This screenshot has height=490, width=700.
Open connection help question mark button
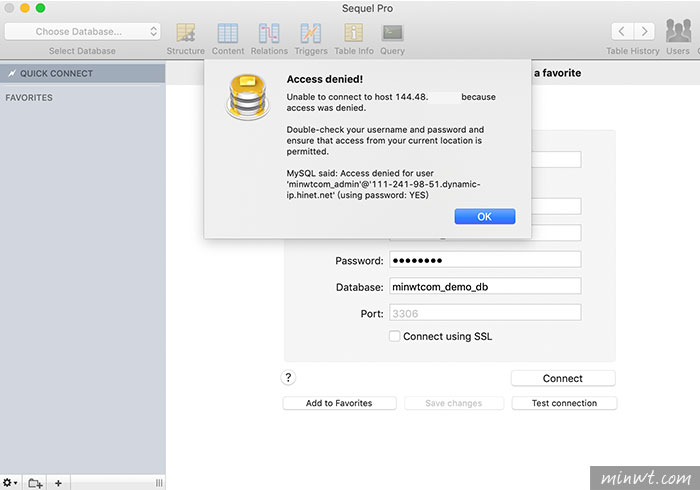288,378
